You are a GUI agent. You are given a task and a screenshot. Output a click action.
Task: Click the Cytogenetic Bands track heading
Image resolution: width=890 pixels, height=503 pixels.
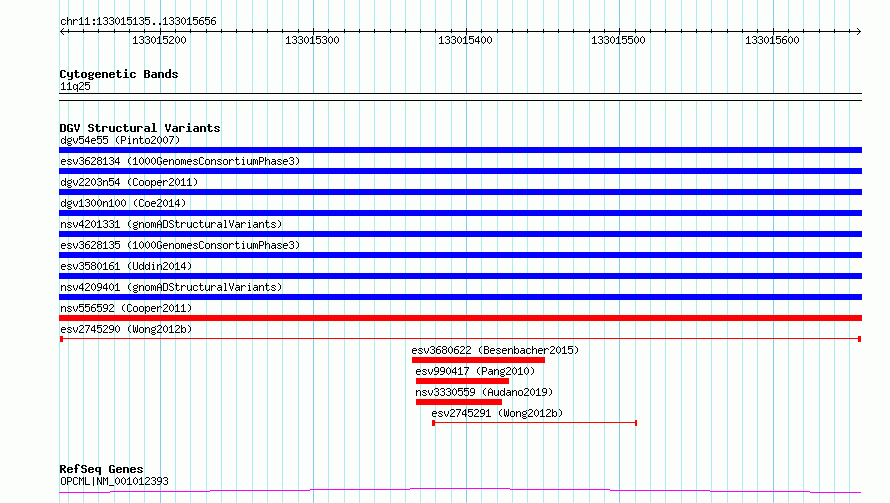(x=119, y=74)
